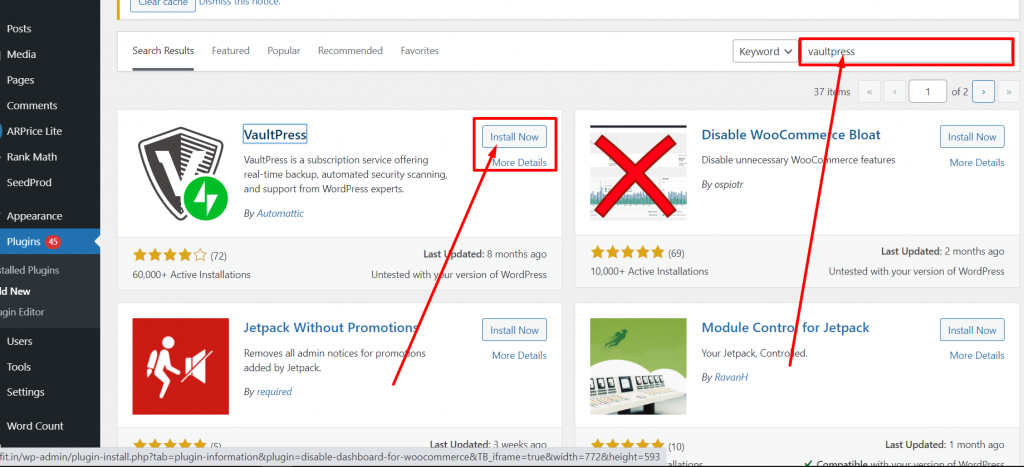This screenshot has width=1024, height=467.
Task: Click VaultPress star rating
Action: [x=170, y=255]
